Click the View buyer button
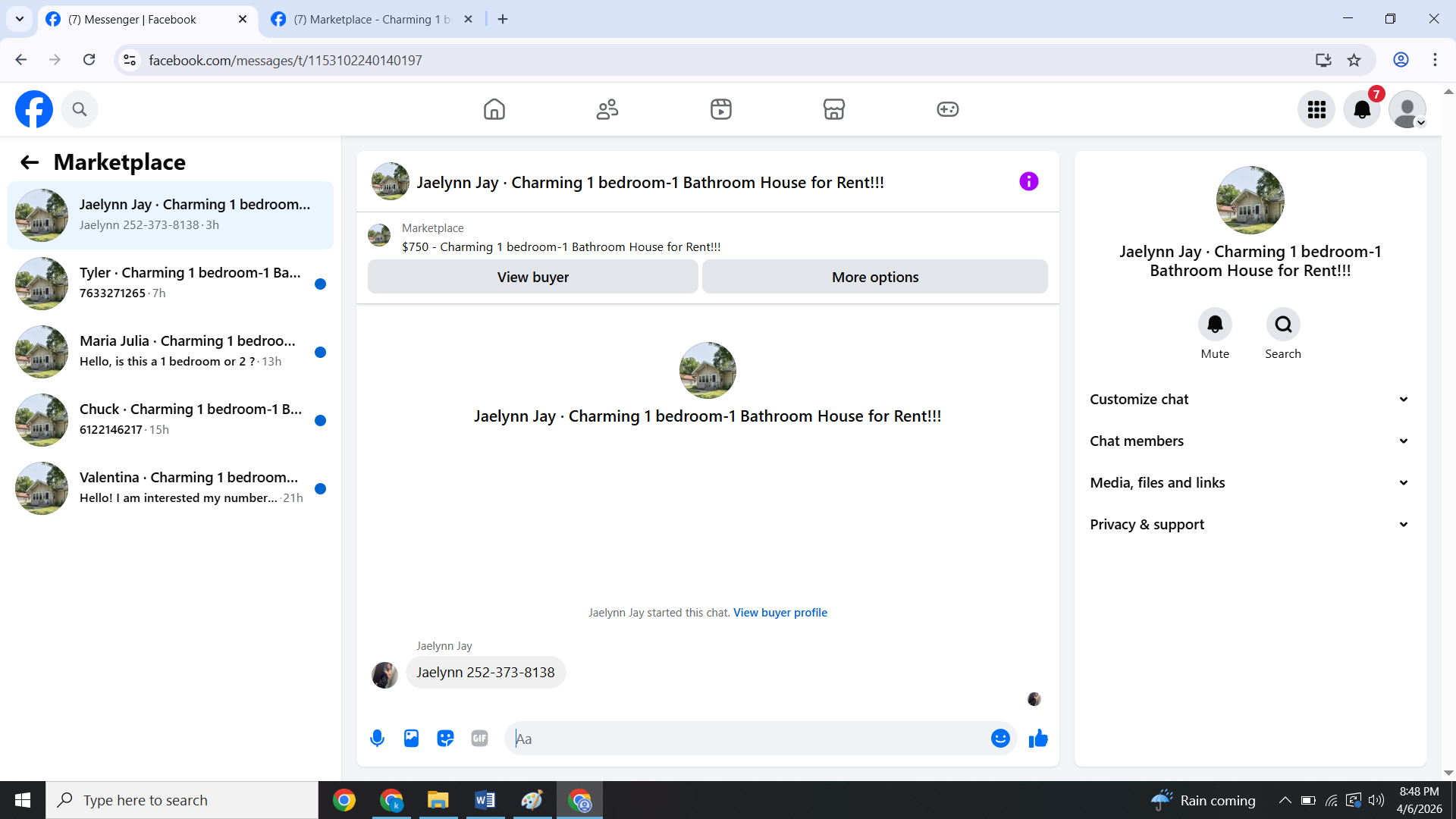This screenshot has height=819, width=1456. [533, 277]
